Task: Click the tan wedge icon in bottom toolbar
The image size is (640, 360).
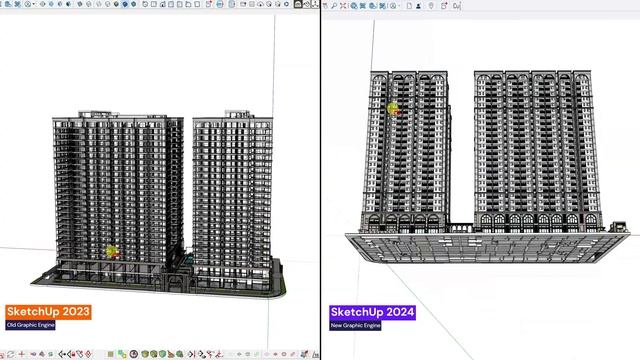Action: [x=171, y=354]
